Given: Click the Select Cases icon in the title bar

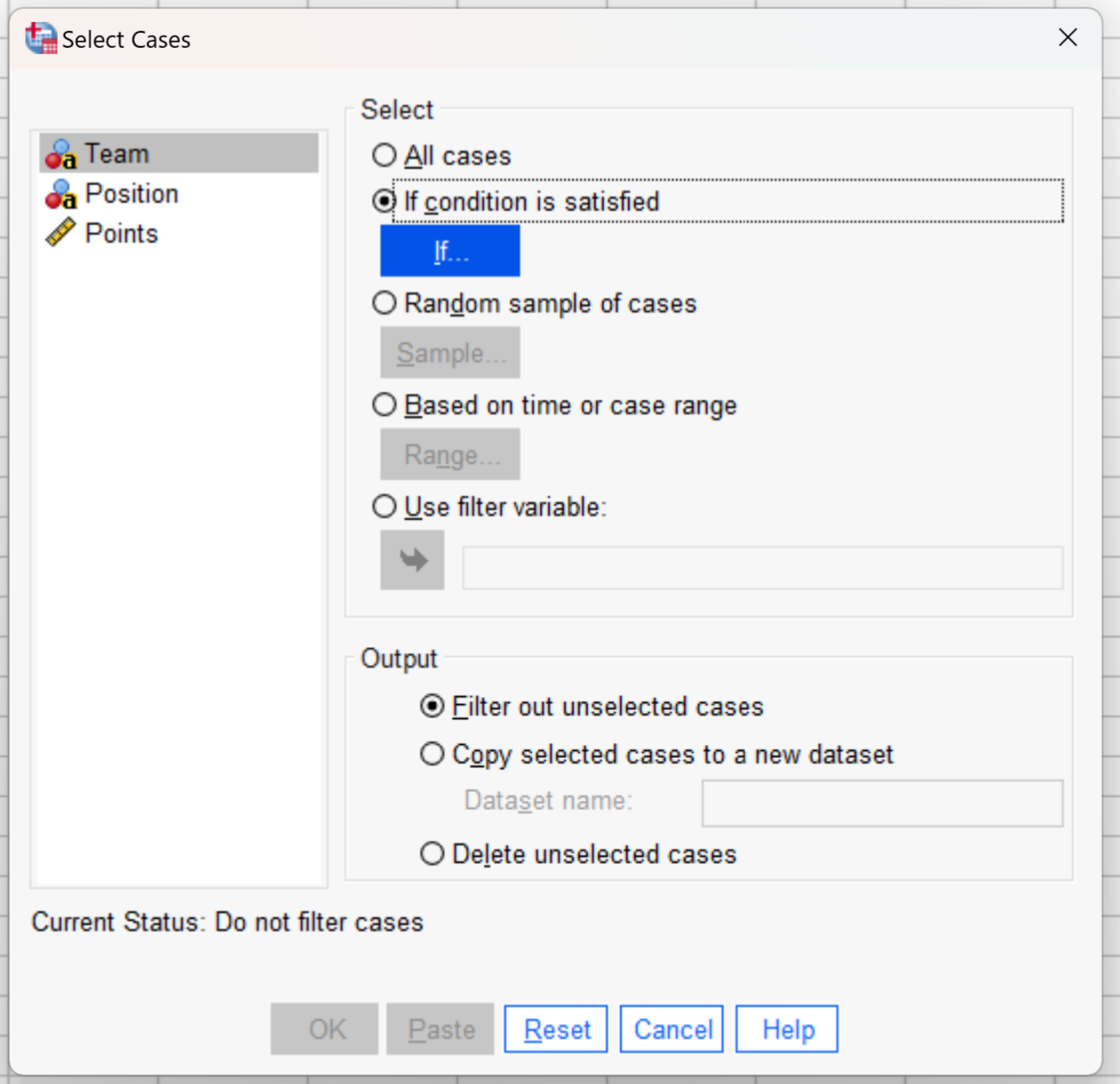Looking at the screenshot, I should 39,37.
